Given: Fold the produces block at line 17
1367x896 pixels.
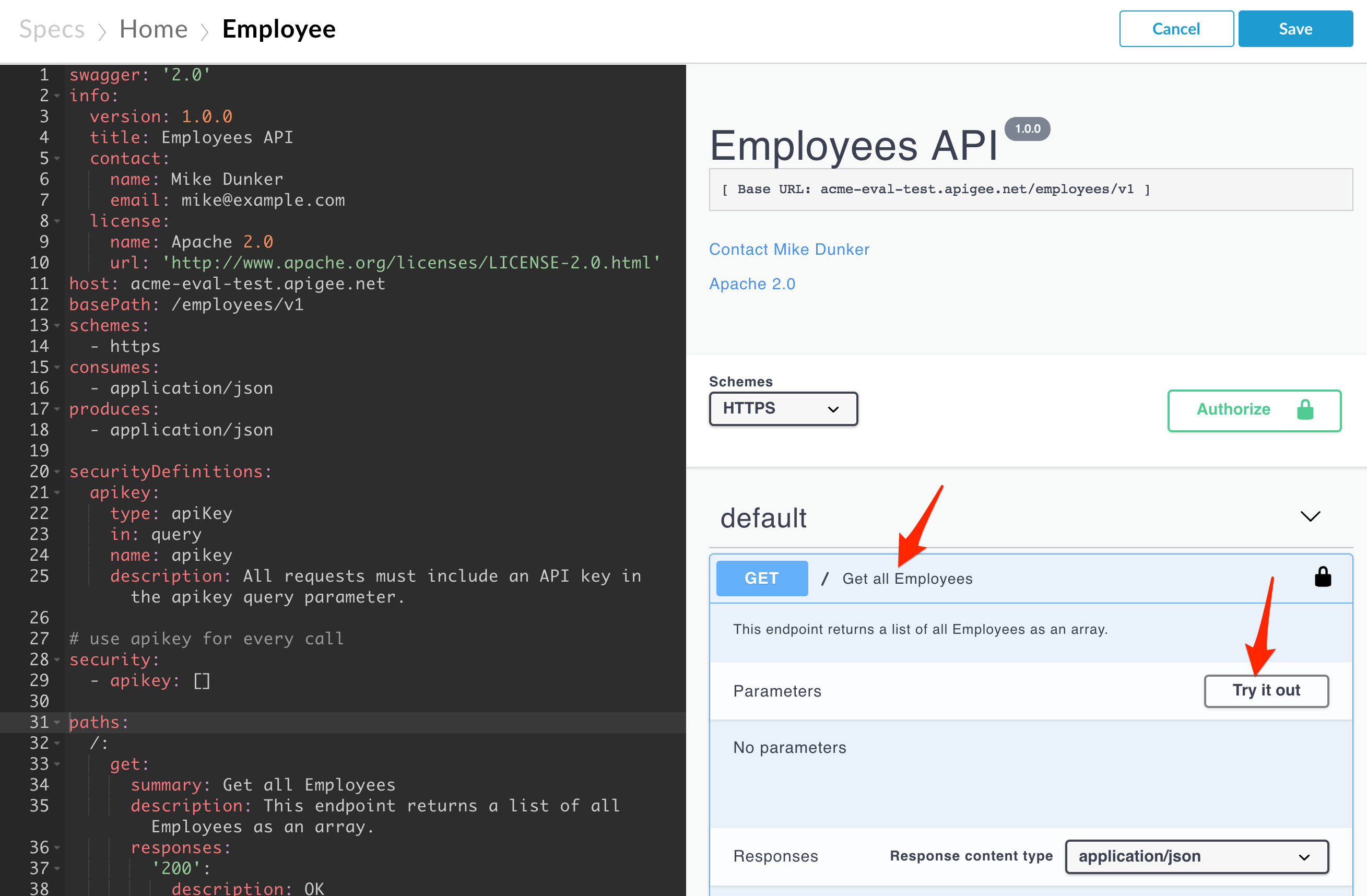Looking at the screenshot, I should [57, 409].
